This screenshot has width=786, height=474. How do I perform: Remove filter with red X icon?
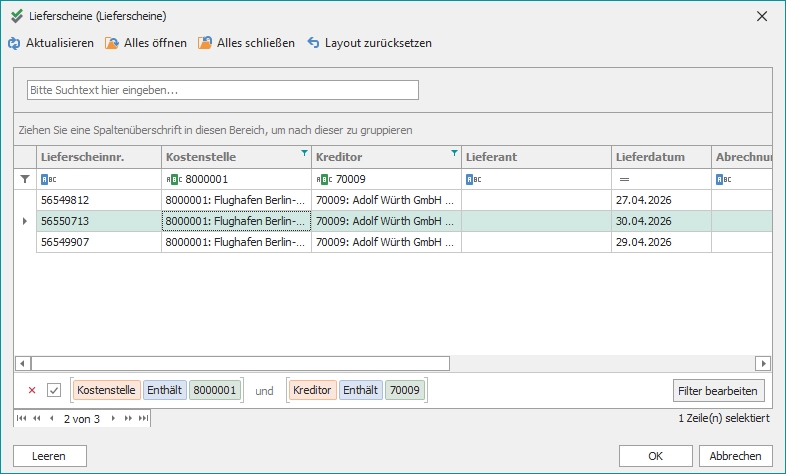pos(32,390)
